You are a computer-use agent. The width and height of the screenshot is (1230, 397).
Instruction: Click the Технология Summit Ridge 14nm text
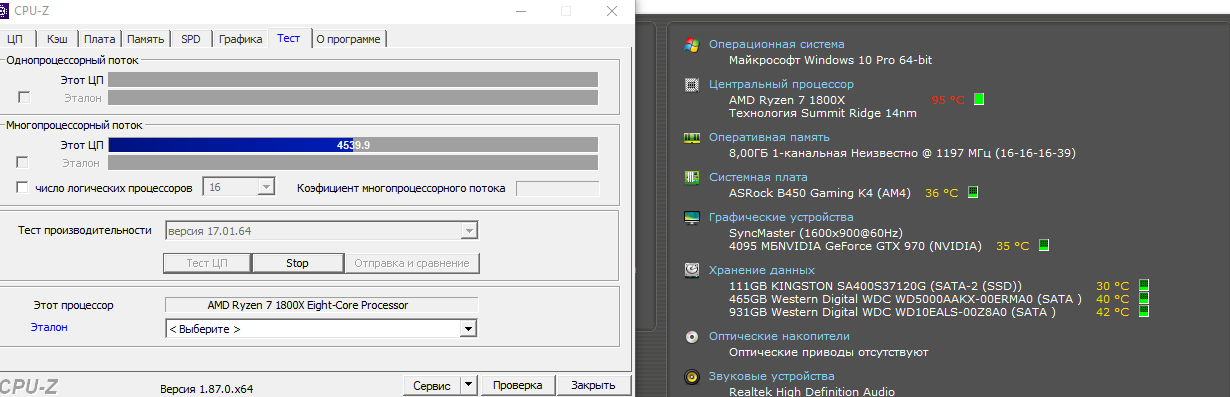click(823, 113)
